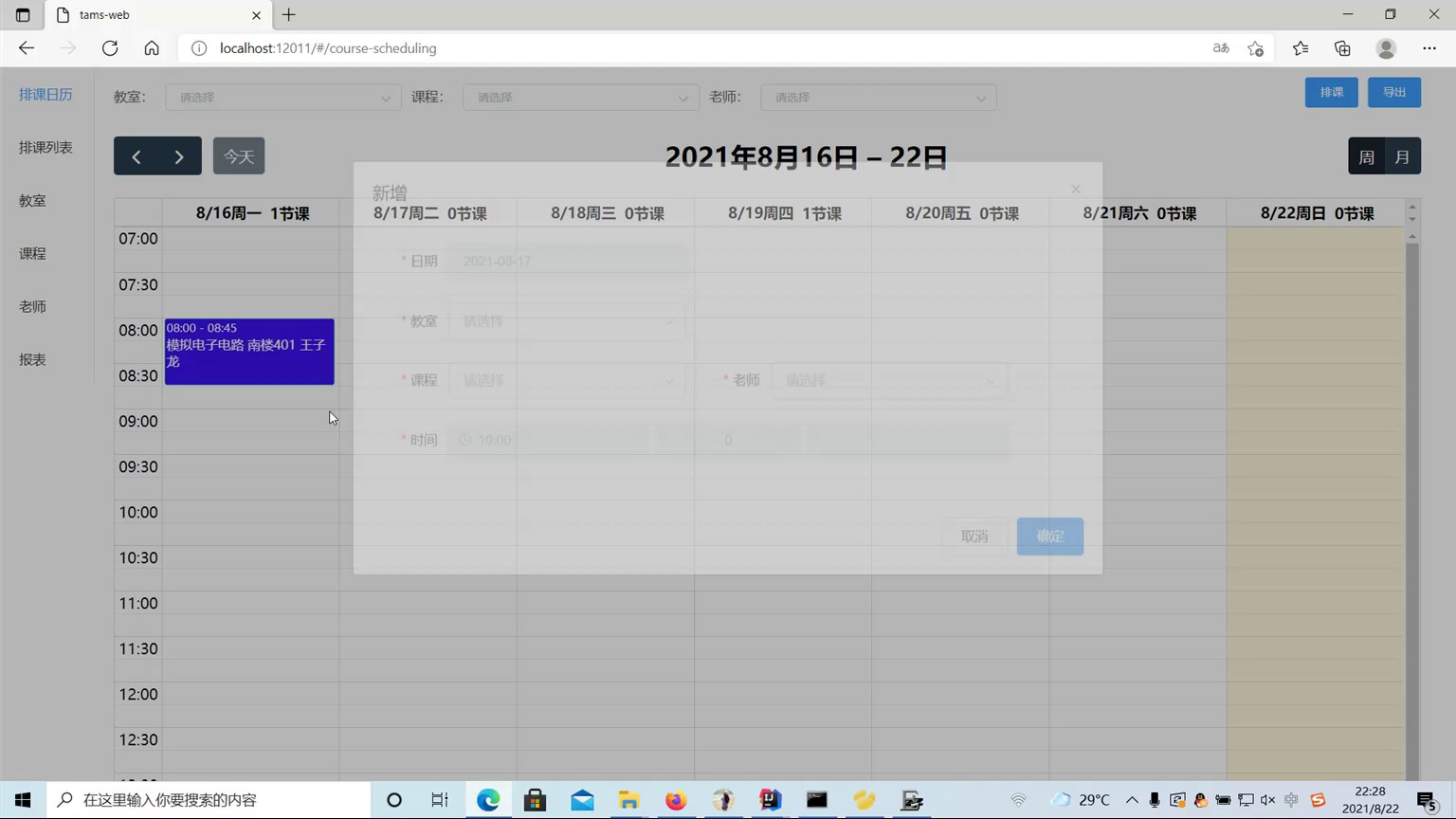
Task: Click the 排课 schedule button
Action: click(x=1332, y=92)
